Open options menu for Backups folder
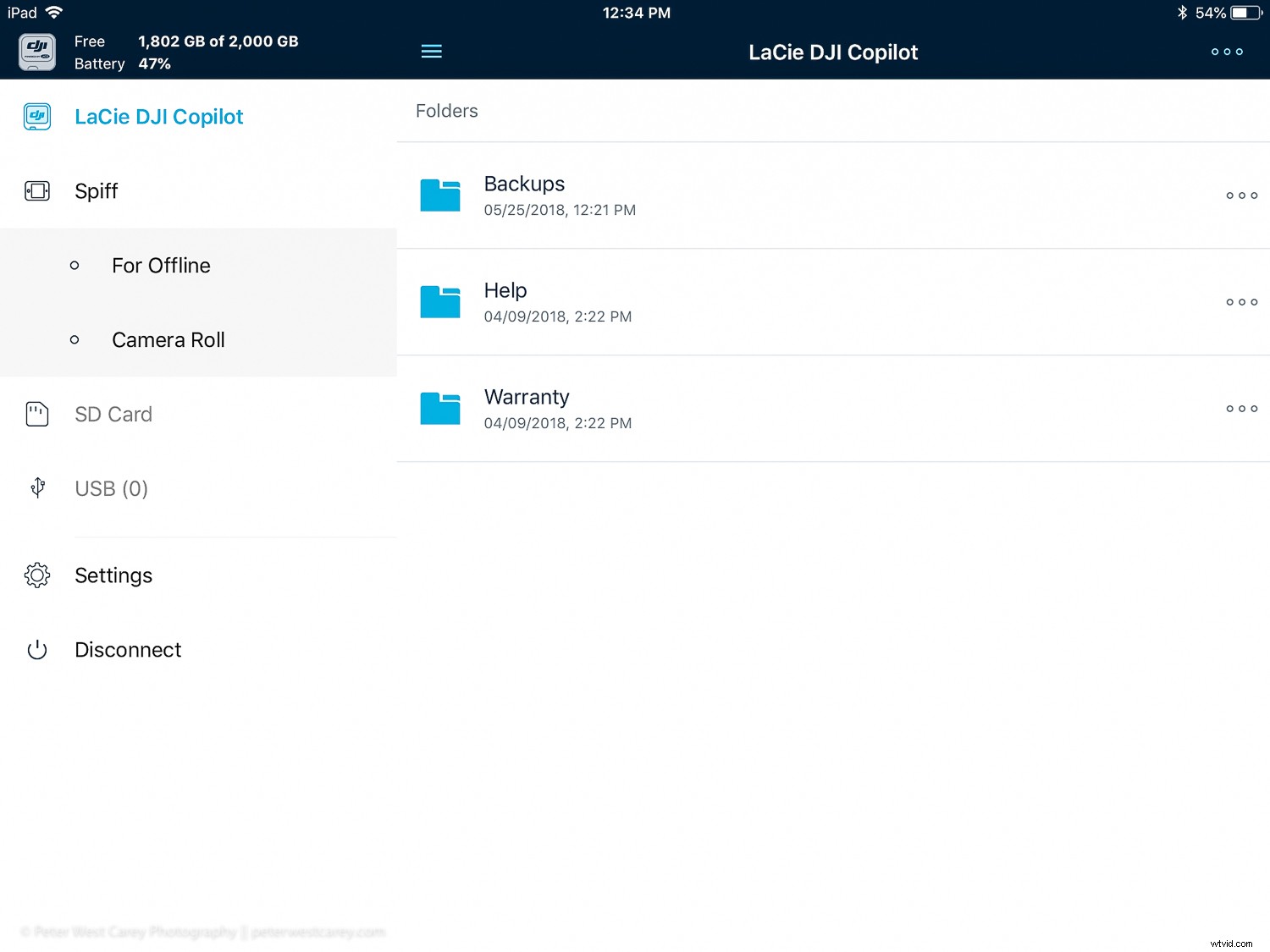Viewport: 1270px width, 952px height. coord(1241,195)
